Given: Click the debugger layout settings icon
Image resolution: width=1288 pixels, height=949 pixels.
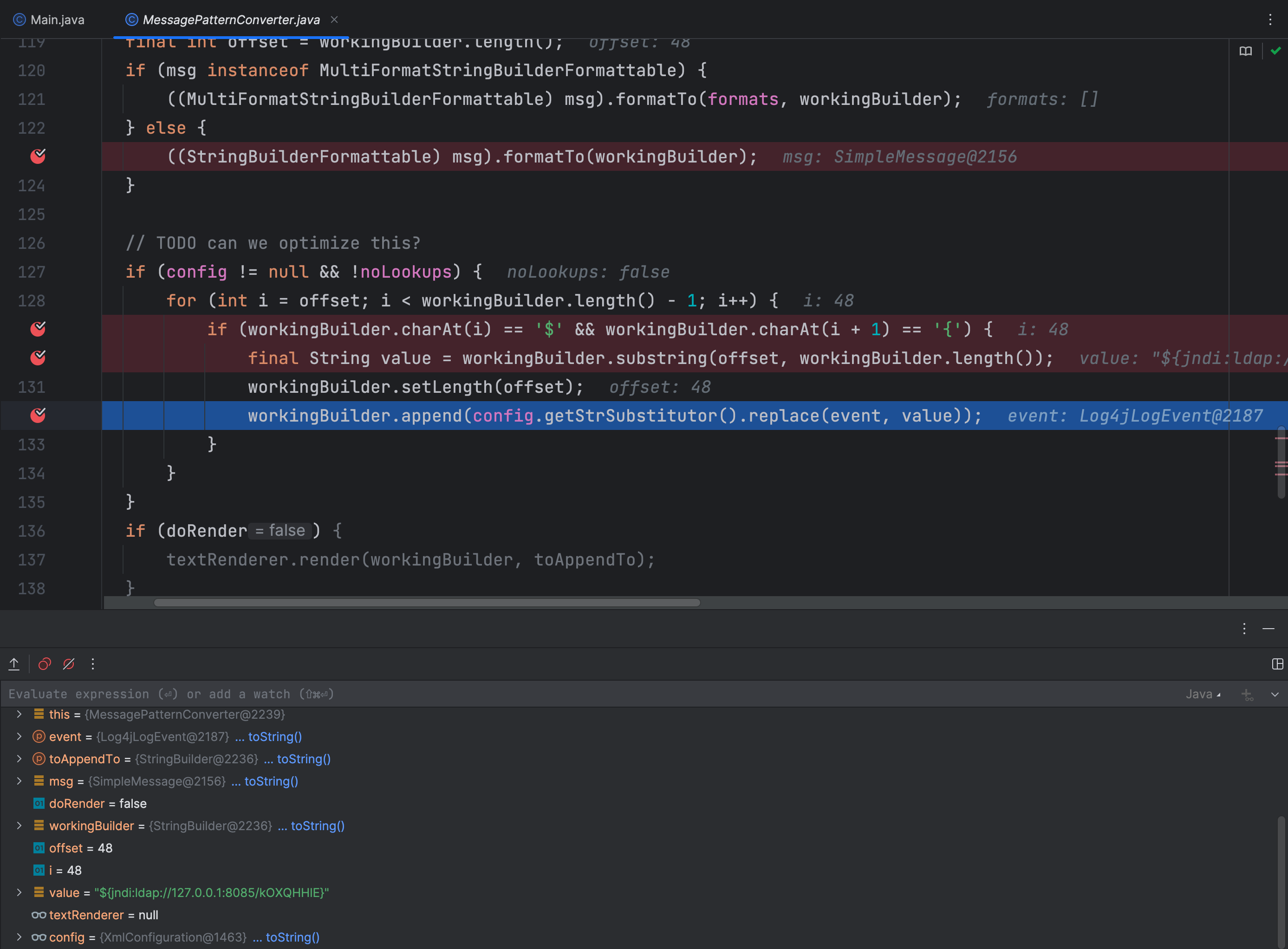Looking at the screenshot, I should pos(1278,664).
